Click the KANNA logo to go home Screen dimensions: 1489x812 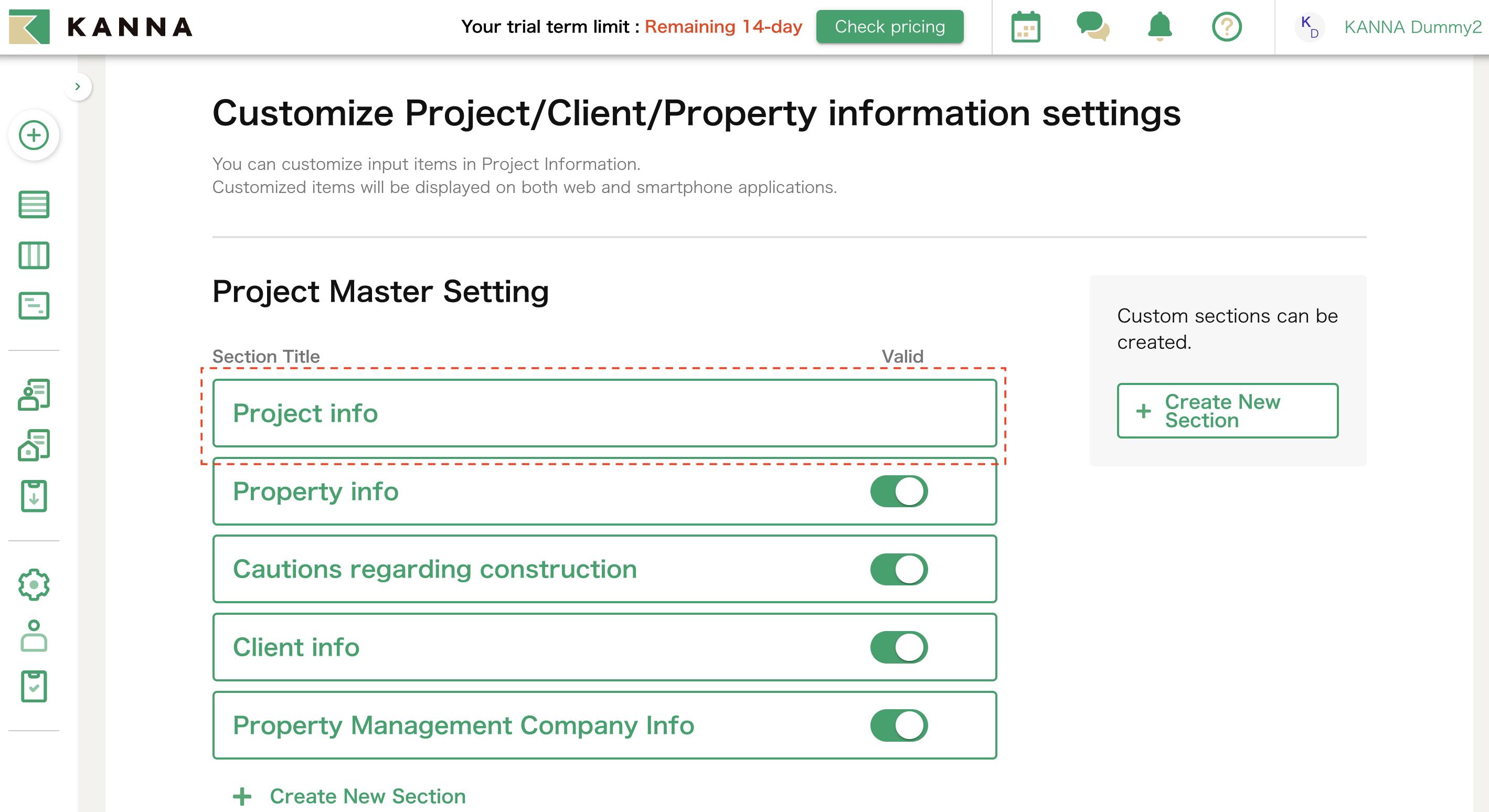(101, 27)
